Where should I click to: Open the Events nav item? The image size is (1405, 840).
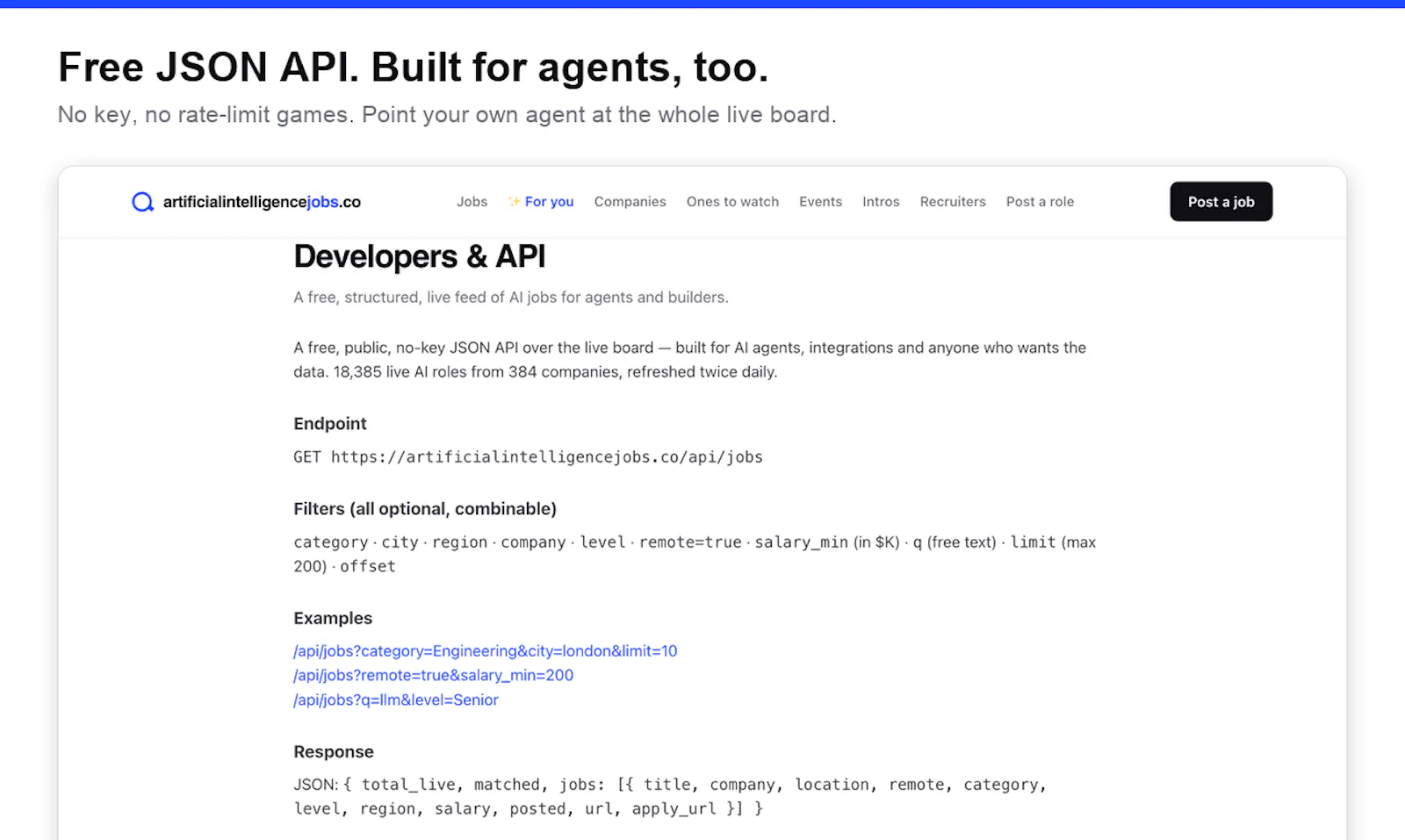820,202
